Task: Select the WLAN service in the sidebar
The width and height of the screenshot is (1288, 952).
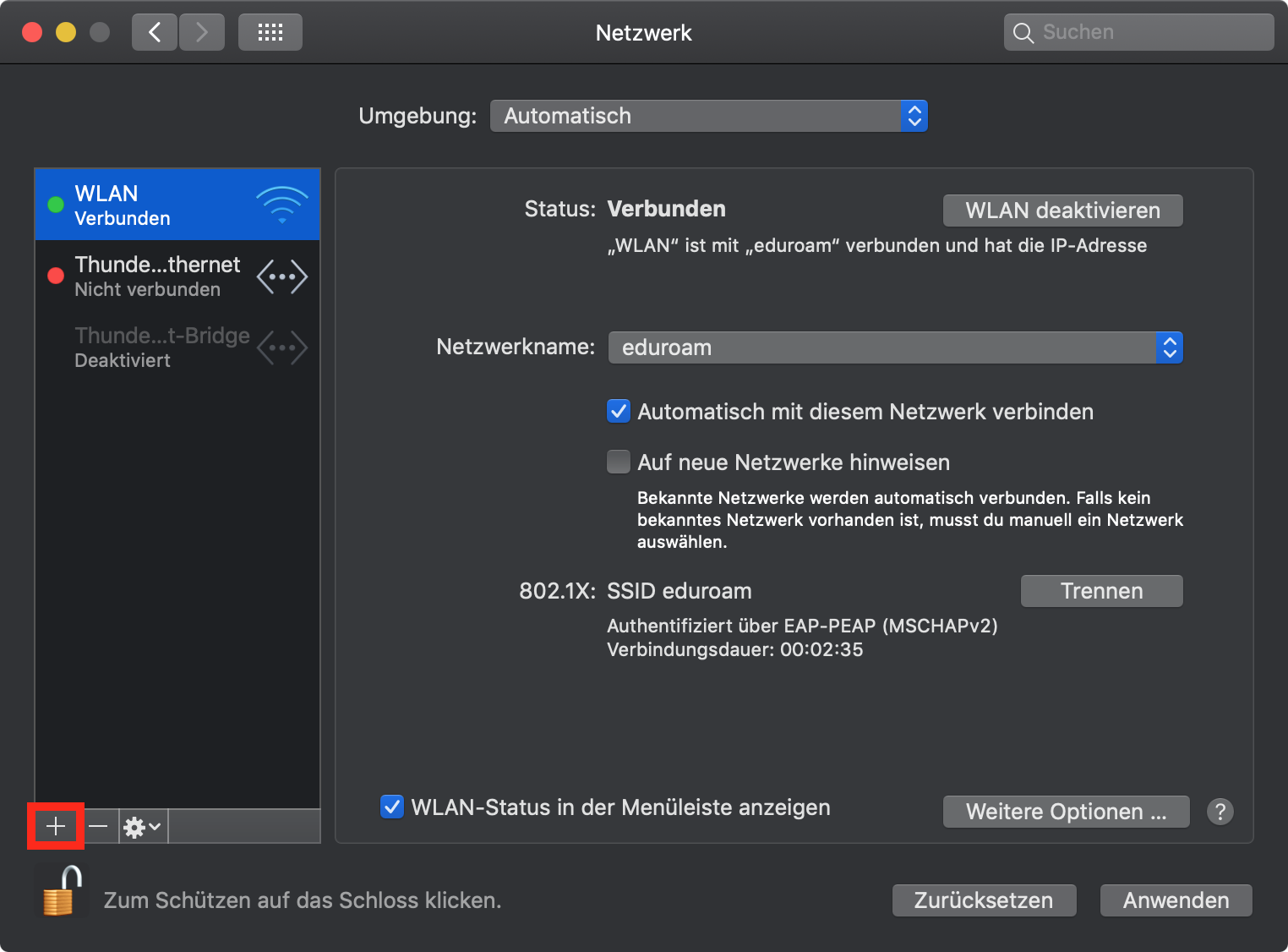Action: point(177,205)
